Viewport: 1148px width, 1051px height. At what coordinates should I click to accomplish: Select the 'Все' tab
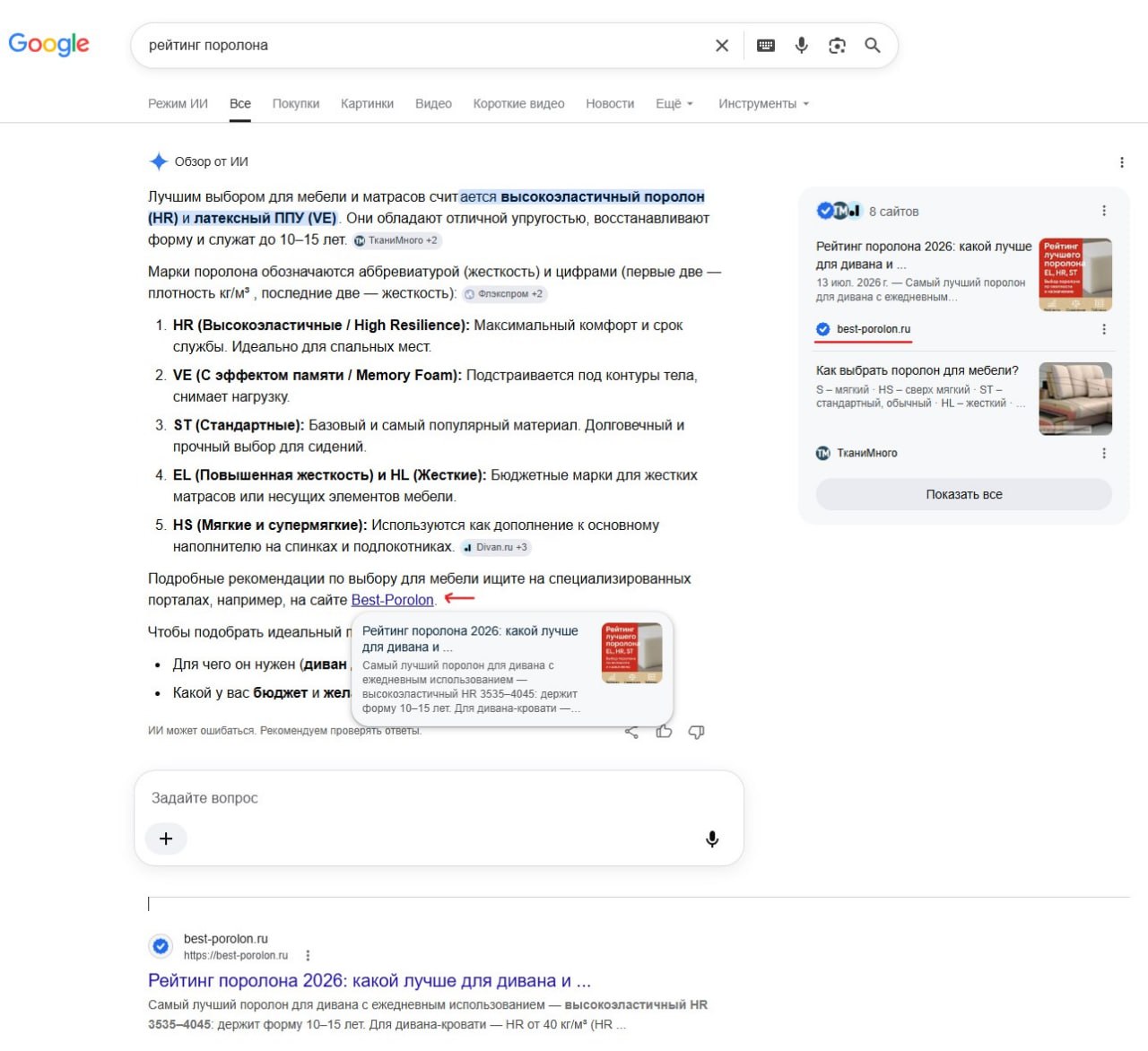[240, 104]
